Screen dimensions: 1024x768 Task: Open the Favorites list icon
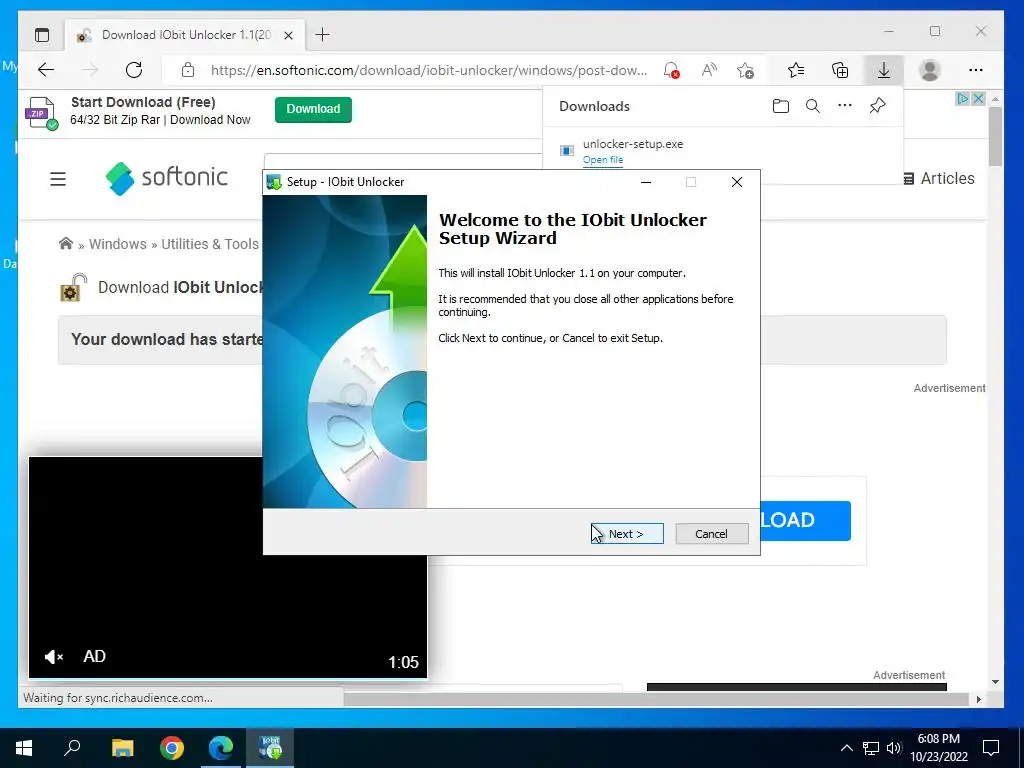click(x=795, y=70)
